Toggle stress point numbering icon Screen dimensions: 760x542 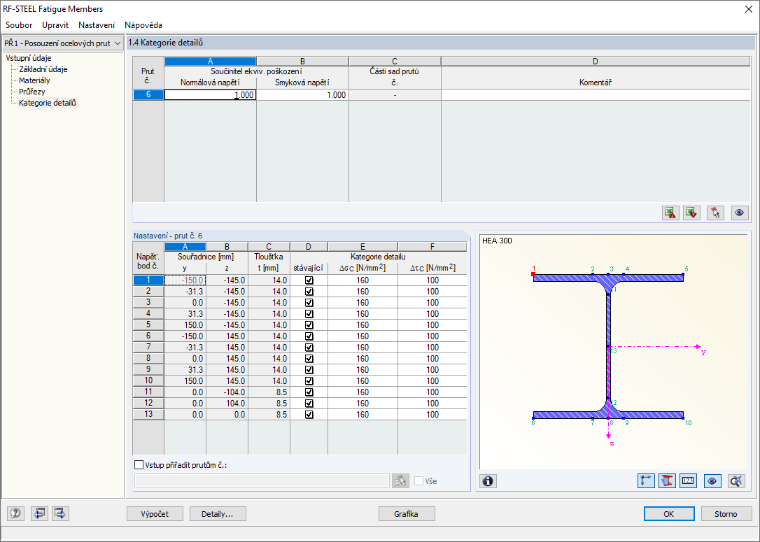click(688, 481)
